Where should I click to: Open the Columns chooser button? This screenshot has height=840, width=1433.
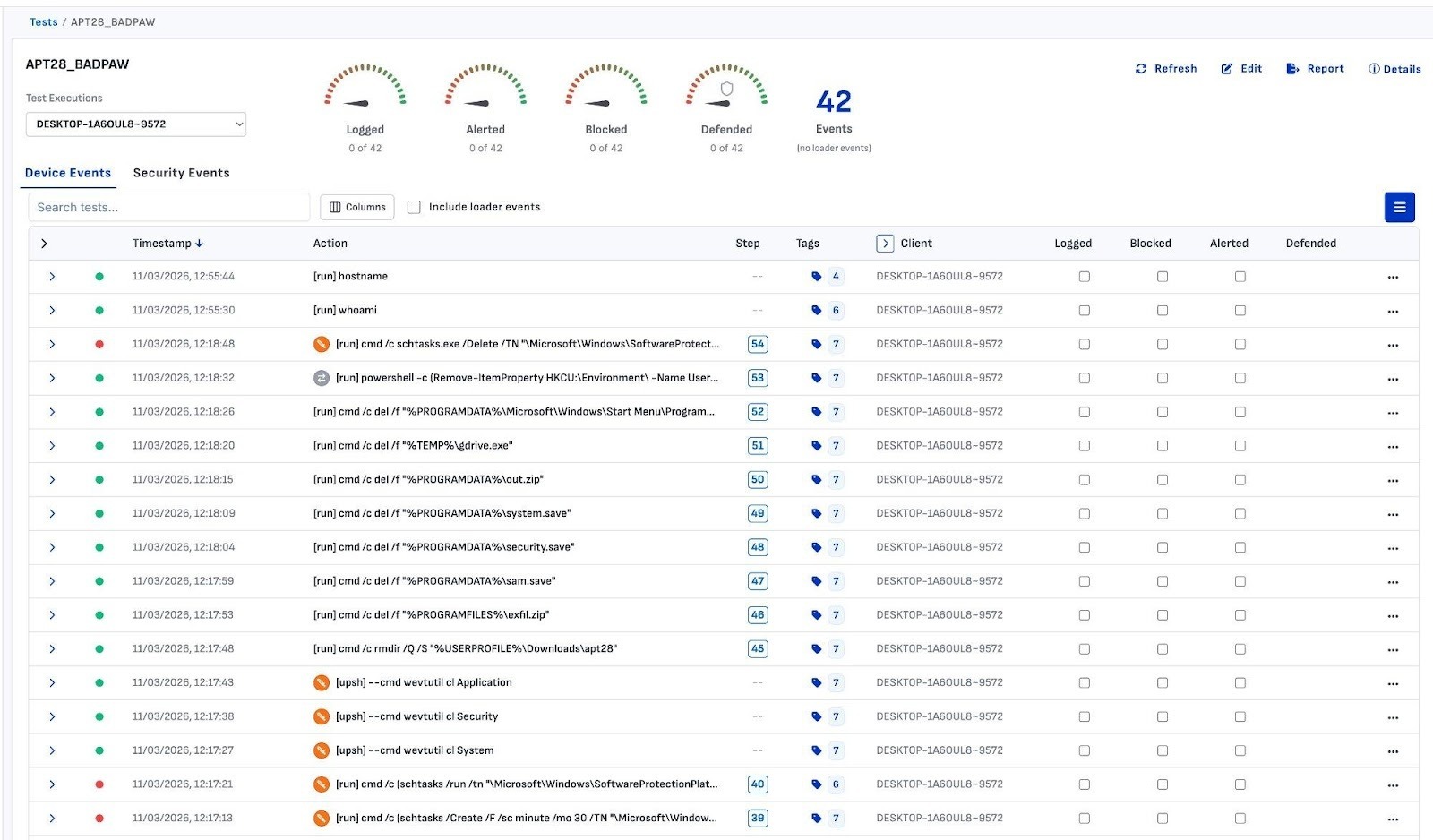coord(357,207)
